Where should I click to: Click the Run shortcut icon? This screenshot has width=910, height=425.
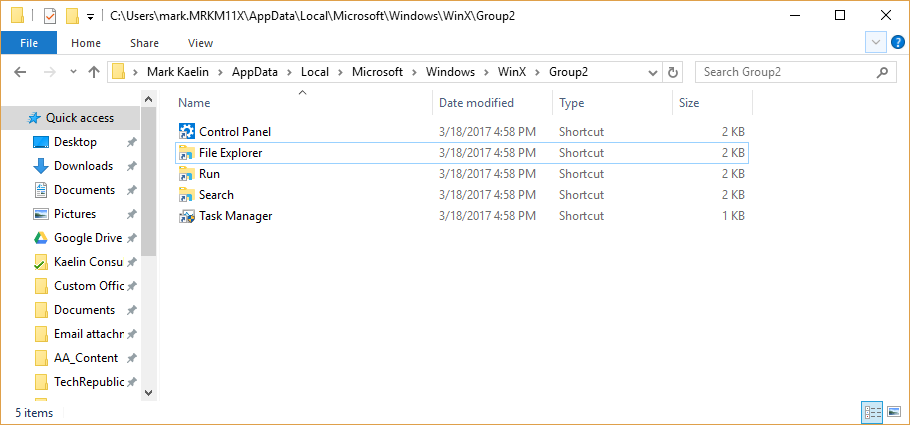(187, 174)
